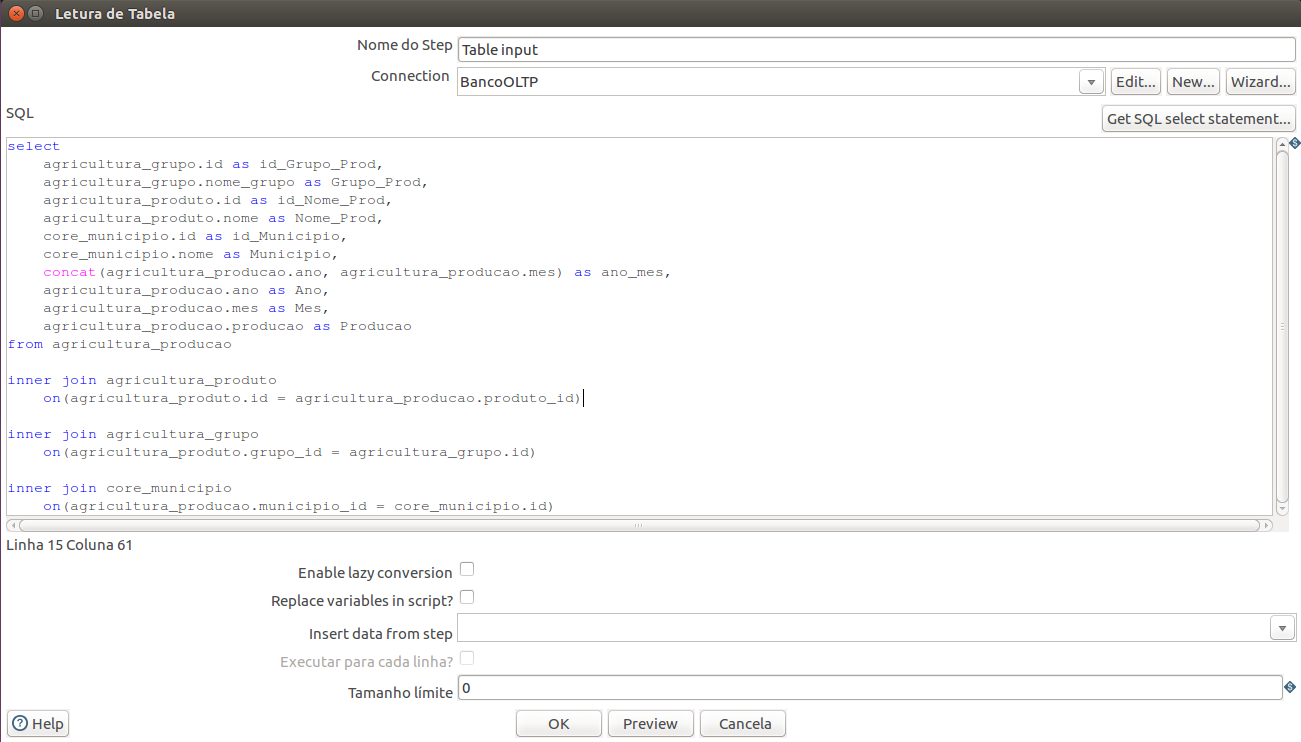The width and height of the screenshot is (1301, 742).
Task: Click the on(agricultura_produto.grupo_id...) condition line
Action: pos(289,452)
